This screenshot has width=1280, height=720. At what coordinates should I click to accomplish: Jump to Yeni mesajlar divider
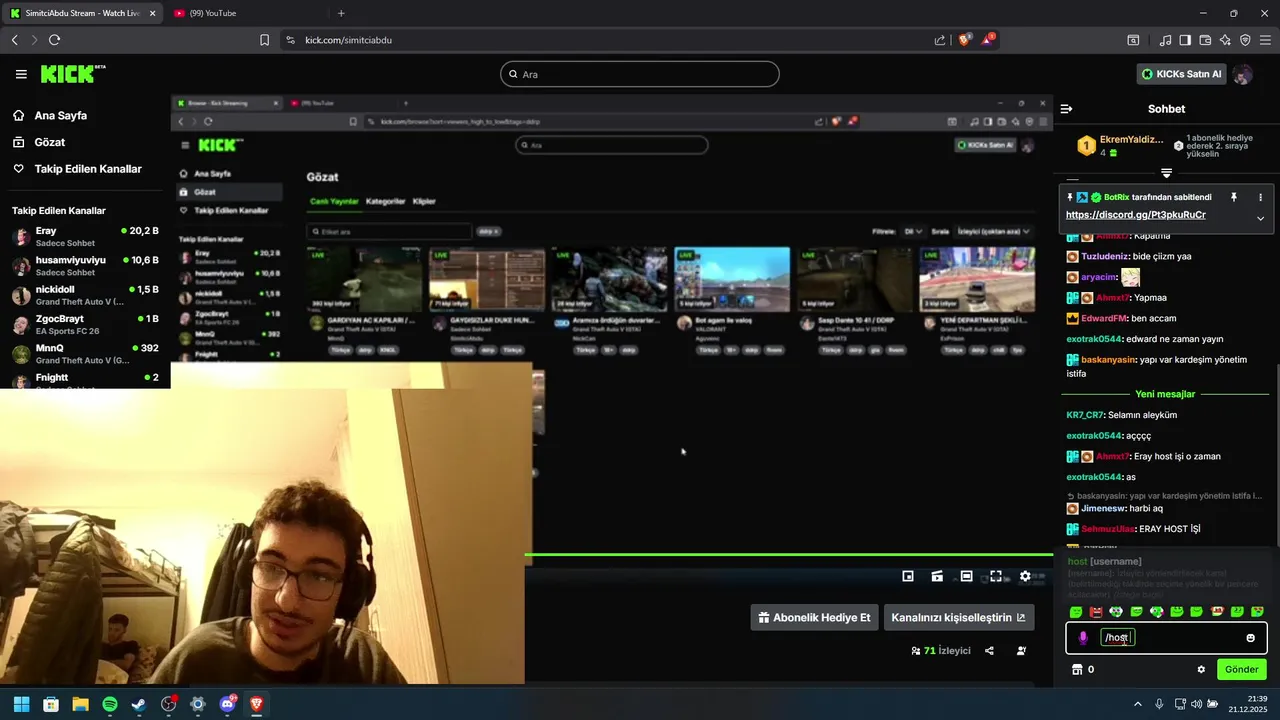click(1165, 394)
